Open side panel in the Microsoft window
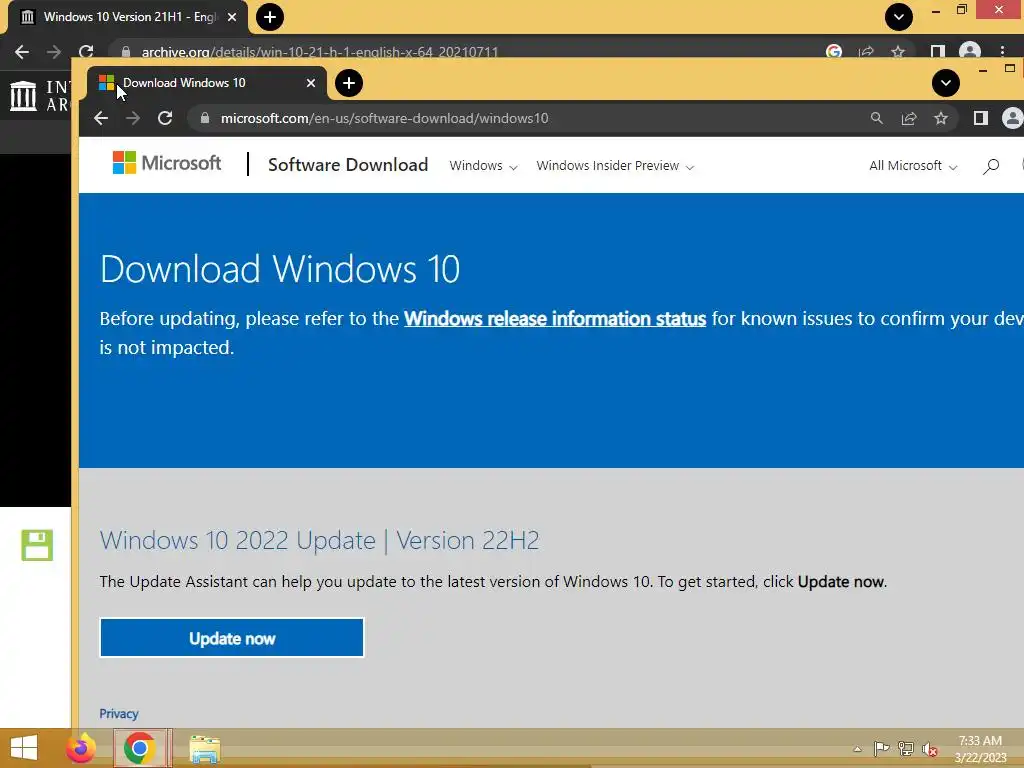The image size is (1024, 768). [980, 118]
